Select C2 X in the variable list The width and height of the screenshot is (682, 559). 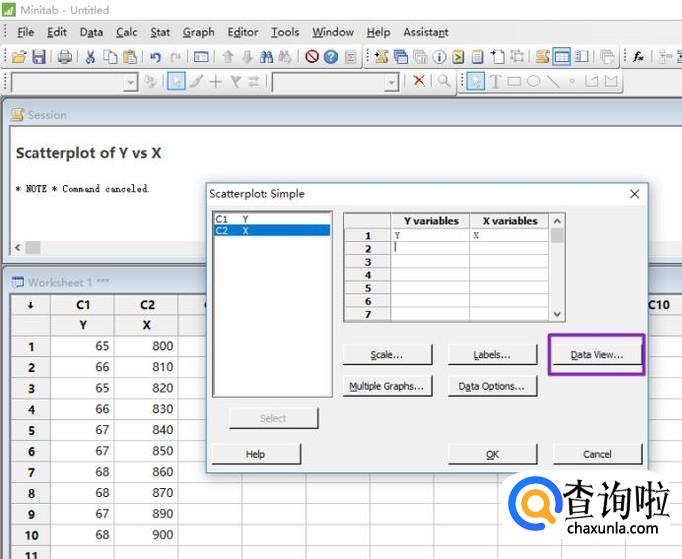click(272, 231)
